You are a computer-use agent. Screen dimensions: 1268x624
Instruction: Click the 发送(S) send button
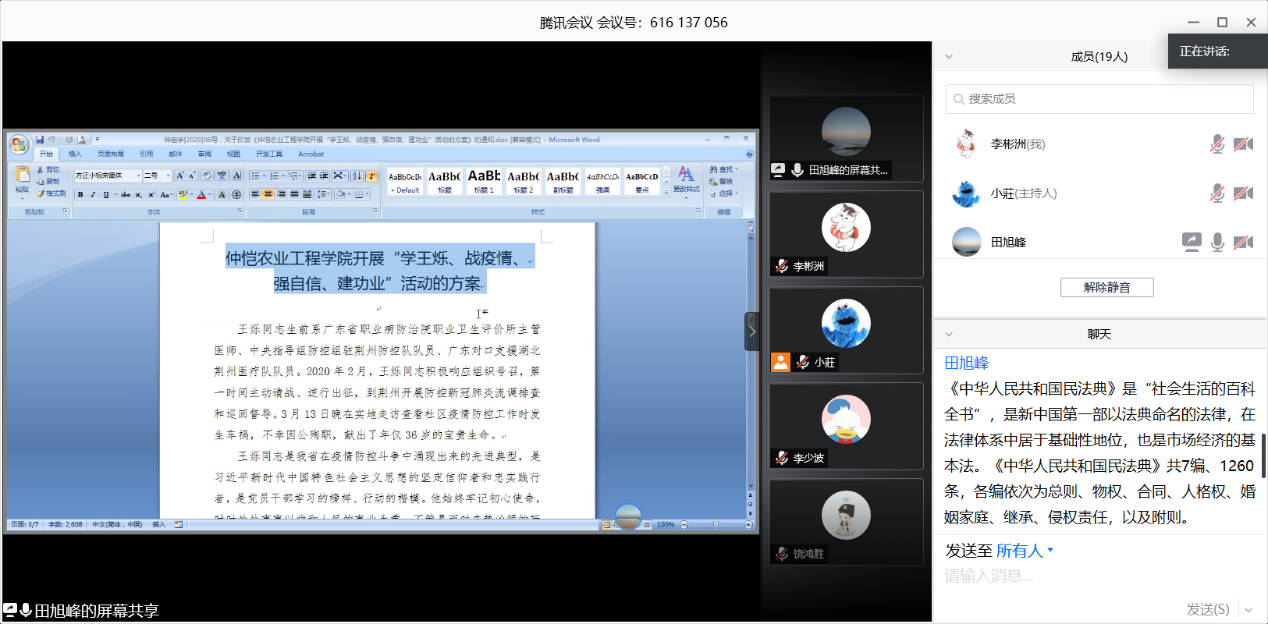click(1208, 609)
